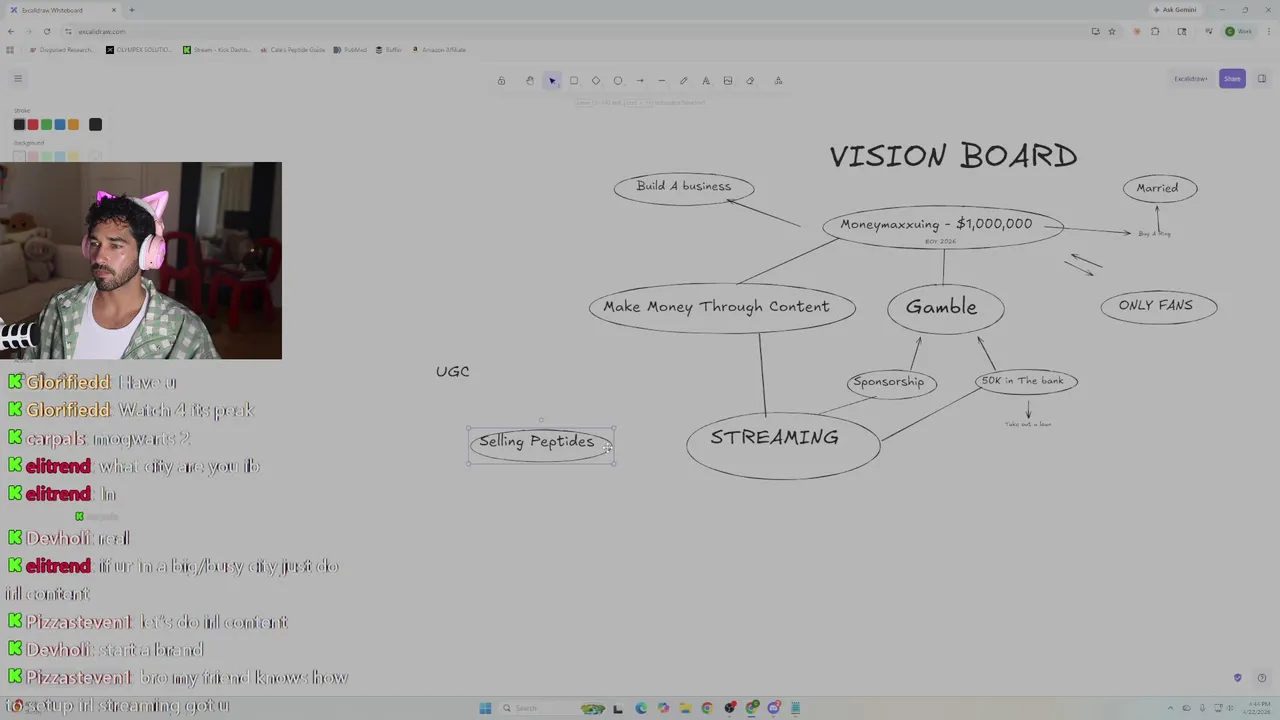
Task: Open the help question mark button
Action: coord(1262,678)
